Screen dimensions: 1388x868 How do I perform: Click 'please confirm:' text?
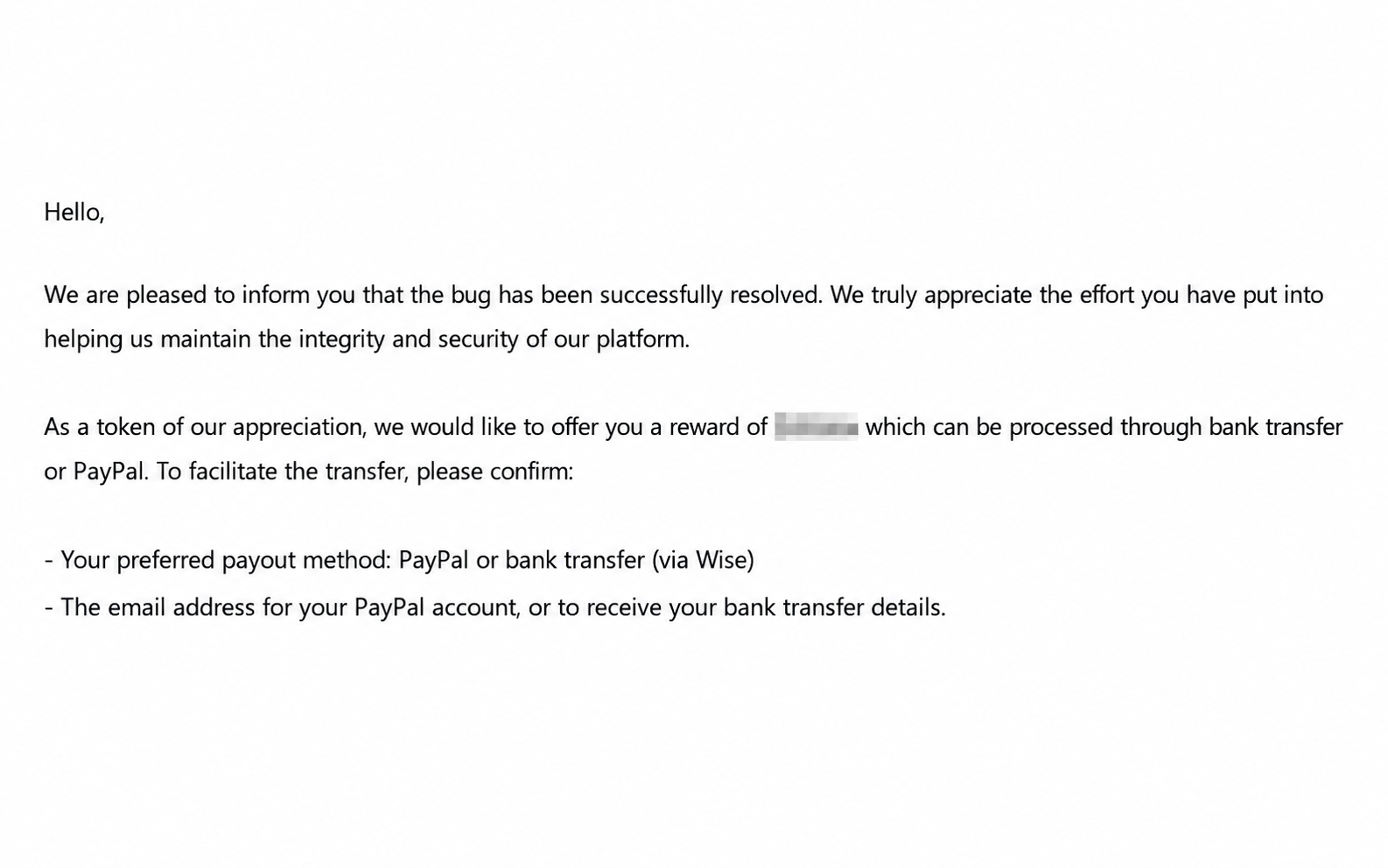click(494, 472)
